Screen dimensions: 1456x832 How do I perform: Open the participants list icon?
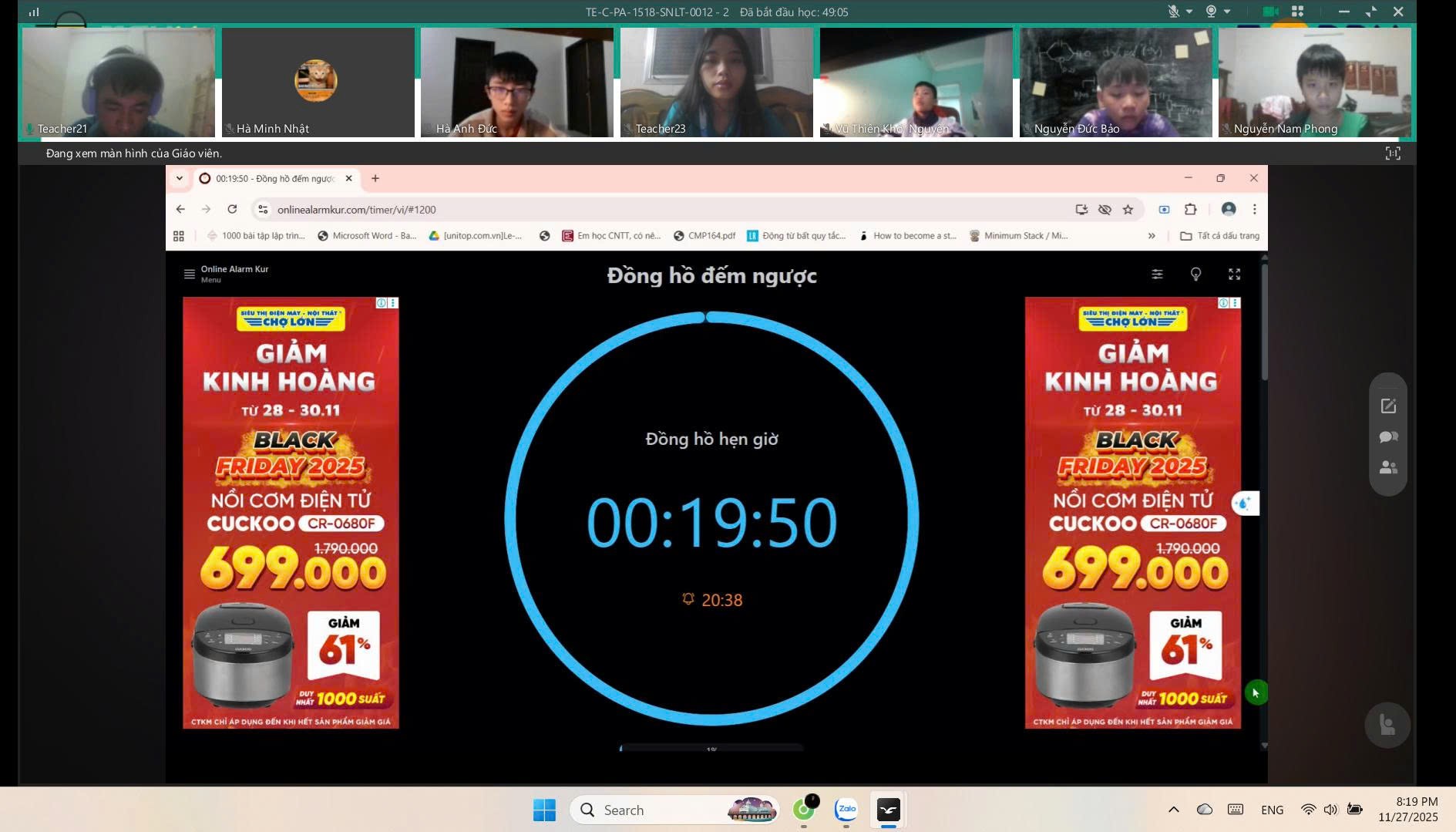[x=1388, y=467]
